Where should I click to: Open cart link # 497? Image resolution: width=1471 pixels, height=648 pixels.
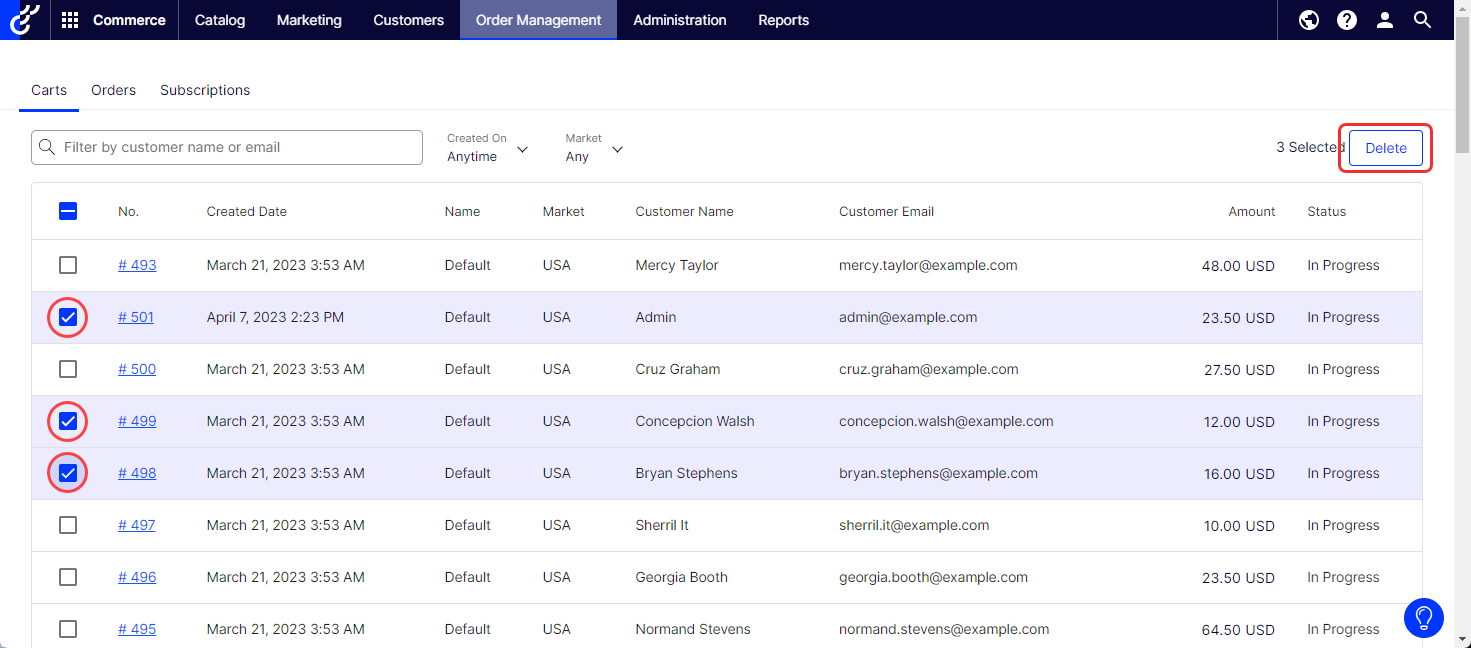(x=137, y=525)
